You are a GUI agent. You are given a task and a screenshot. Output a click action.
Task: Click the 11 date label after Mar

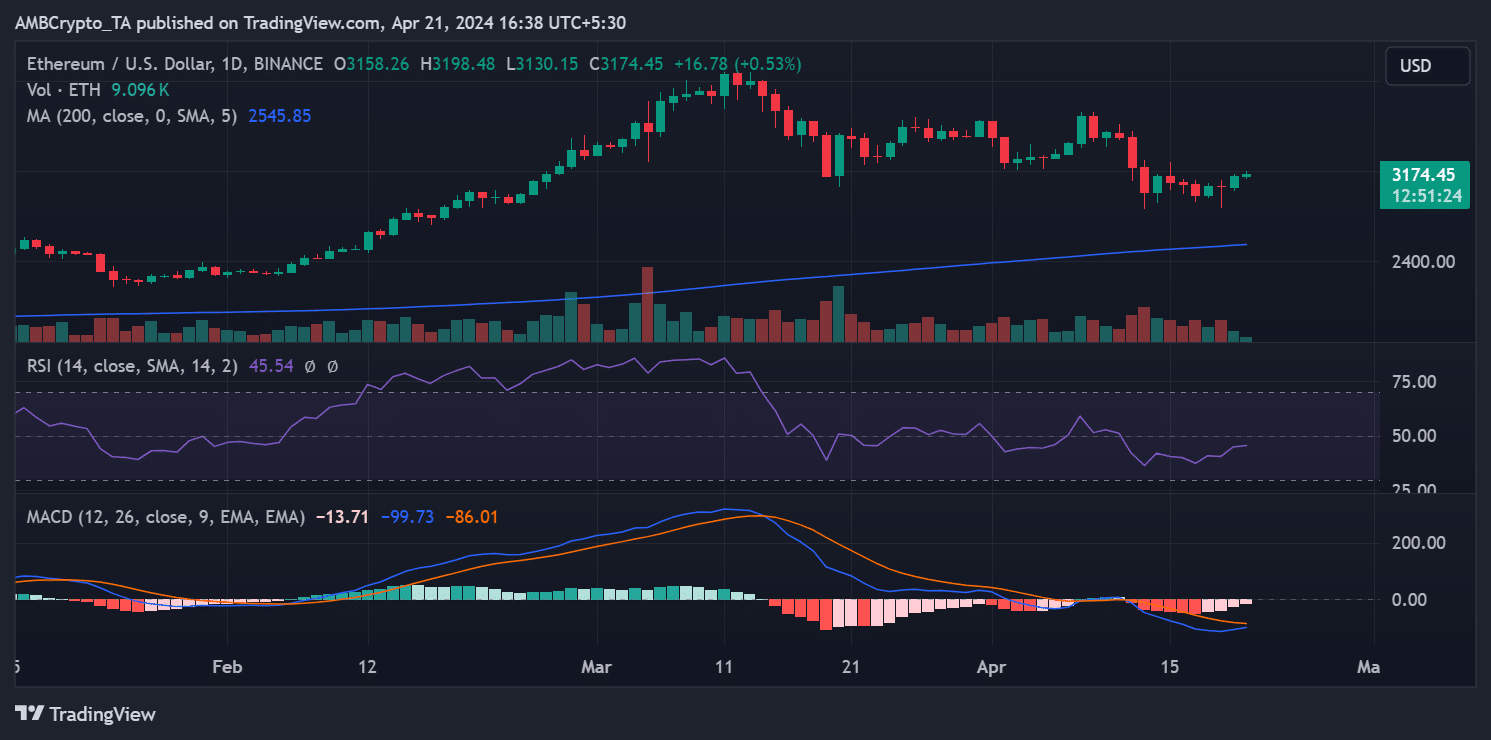[723, 667]
